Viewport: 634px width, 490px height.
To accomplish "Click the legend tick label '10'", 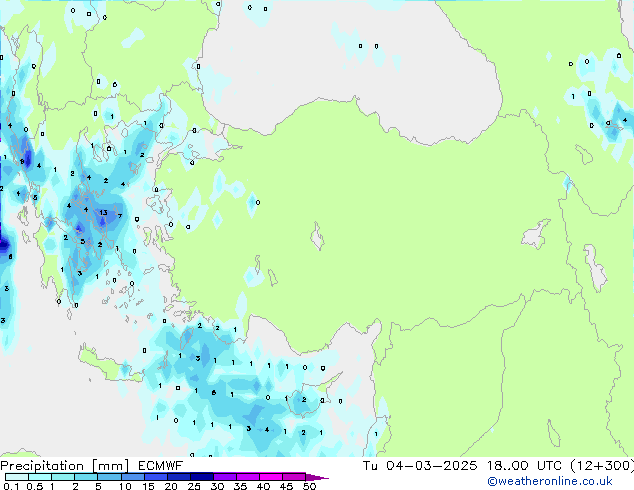I will coord(125,486).
